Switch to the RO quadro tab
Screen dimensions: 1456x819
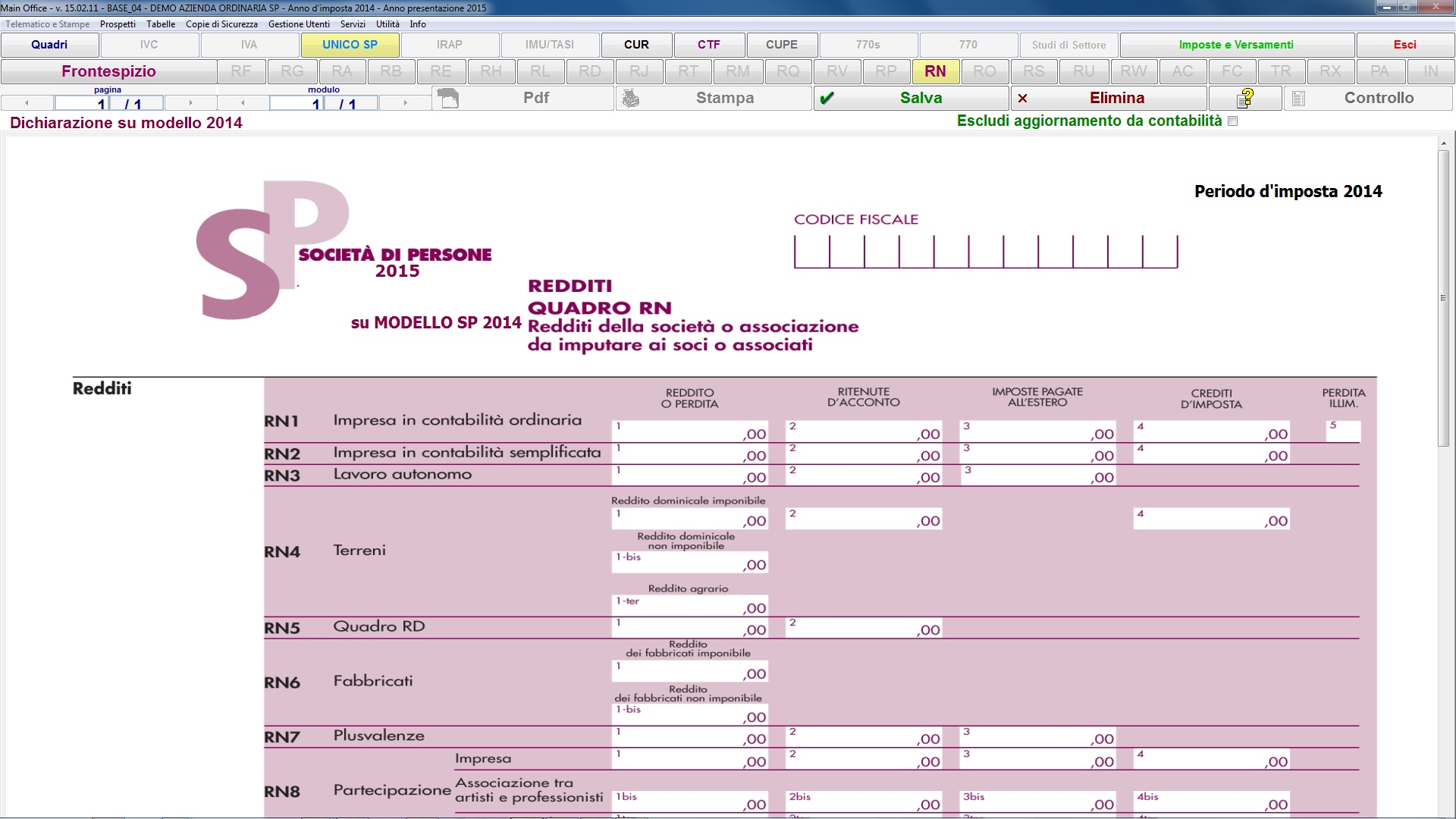point(984,71)
